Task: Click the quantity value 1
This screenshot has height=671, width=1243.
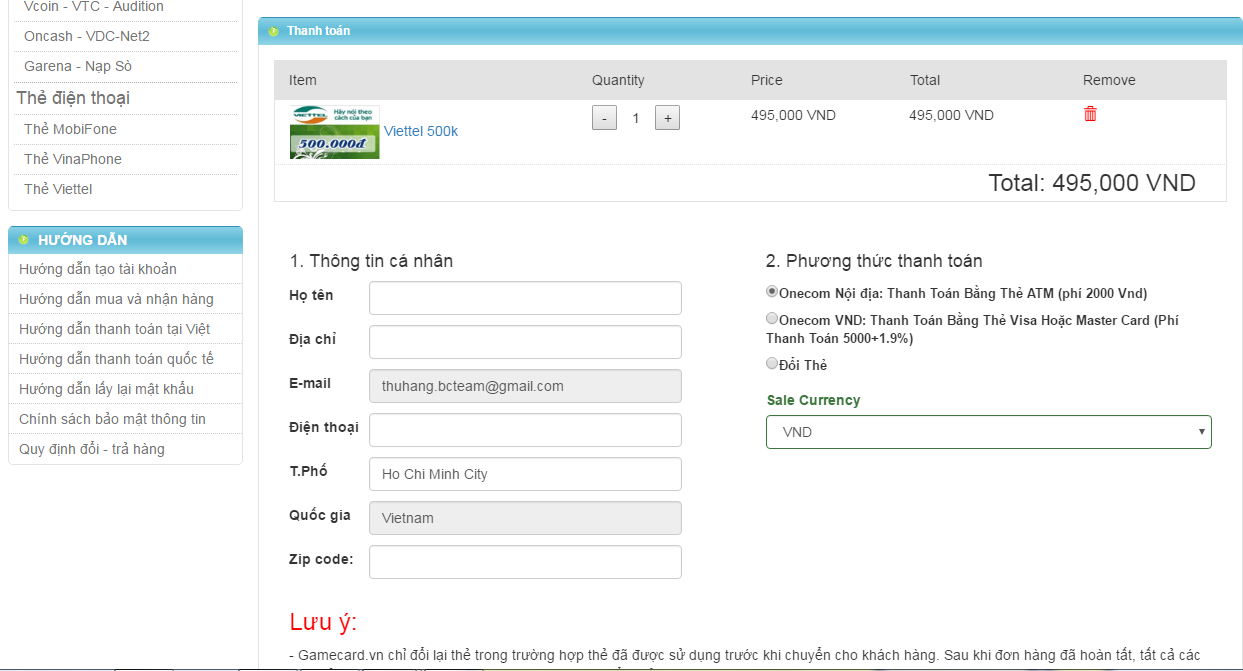Action: pos(636,118)
